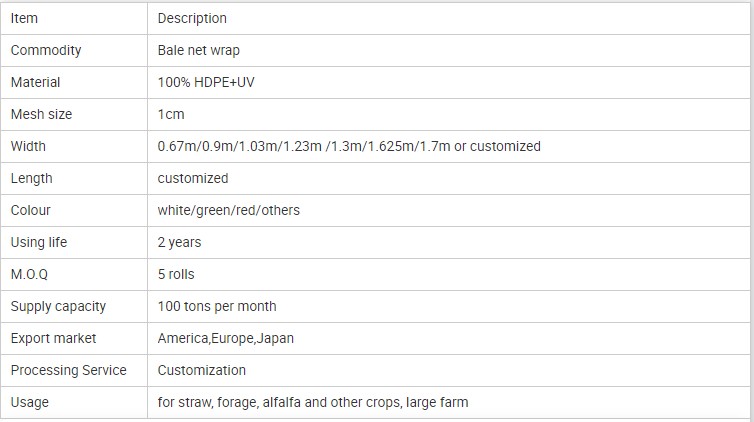
Task: Select the '5 rolls' value
Action: coord(176,274)
